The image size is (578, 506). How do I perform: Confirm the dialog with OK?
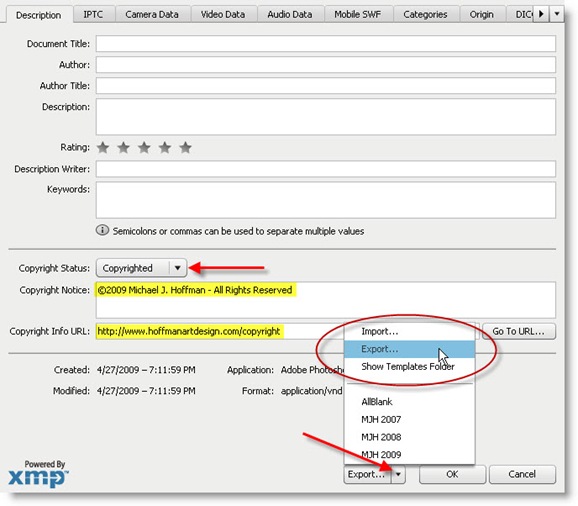tap(452, 474)
